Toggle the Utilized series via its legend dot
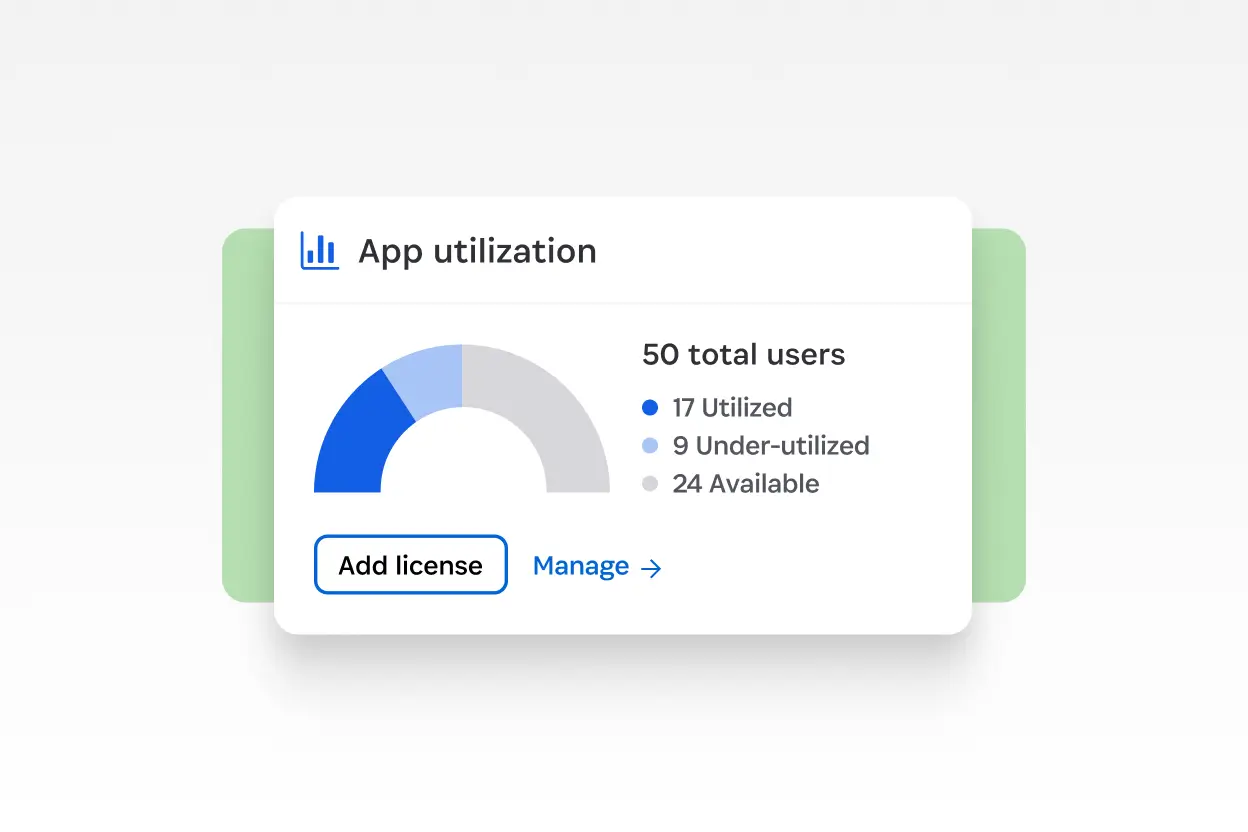The width and height of the screenshot is (1248, 832). tap(650, 407)
